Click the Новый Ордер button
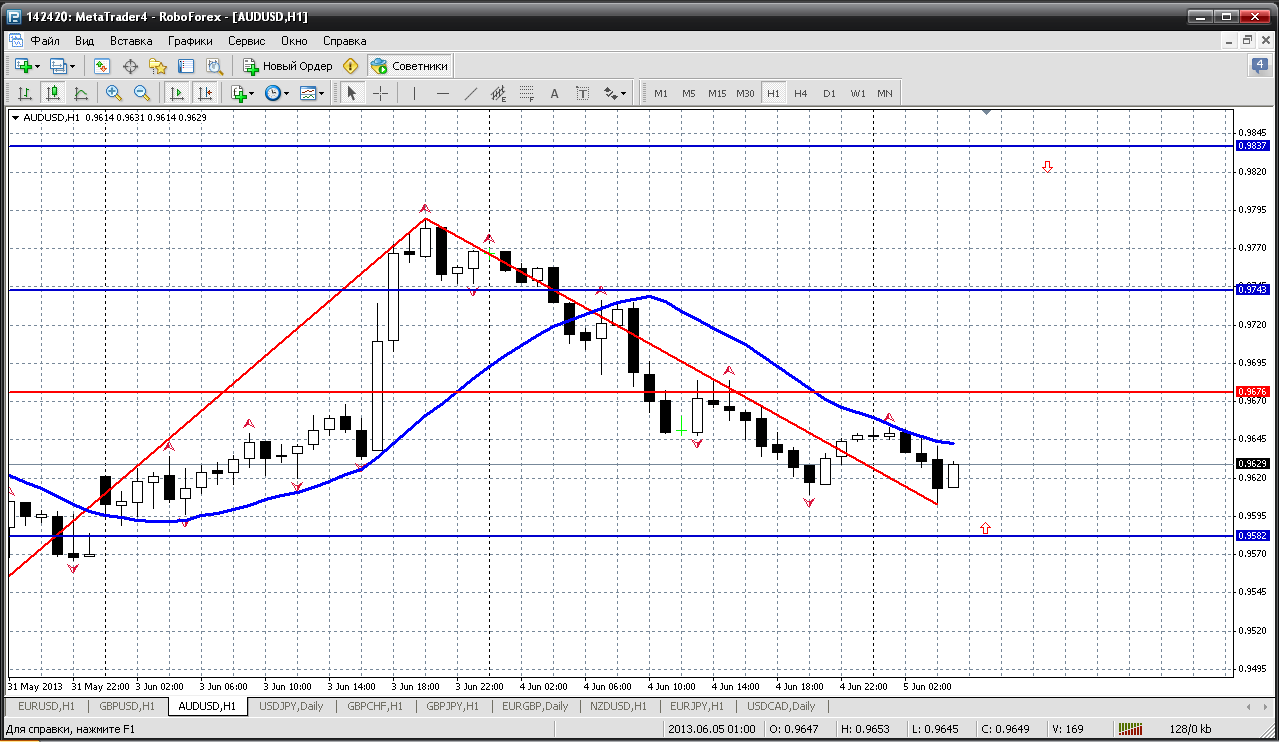This screenshot has width=1279, height=742. (x=288, y=66)
